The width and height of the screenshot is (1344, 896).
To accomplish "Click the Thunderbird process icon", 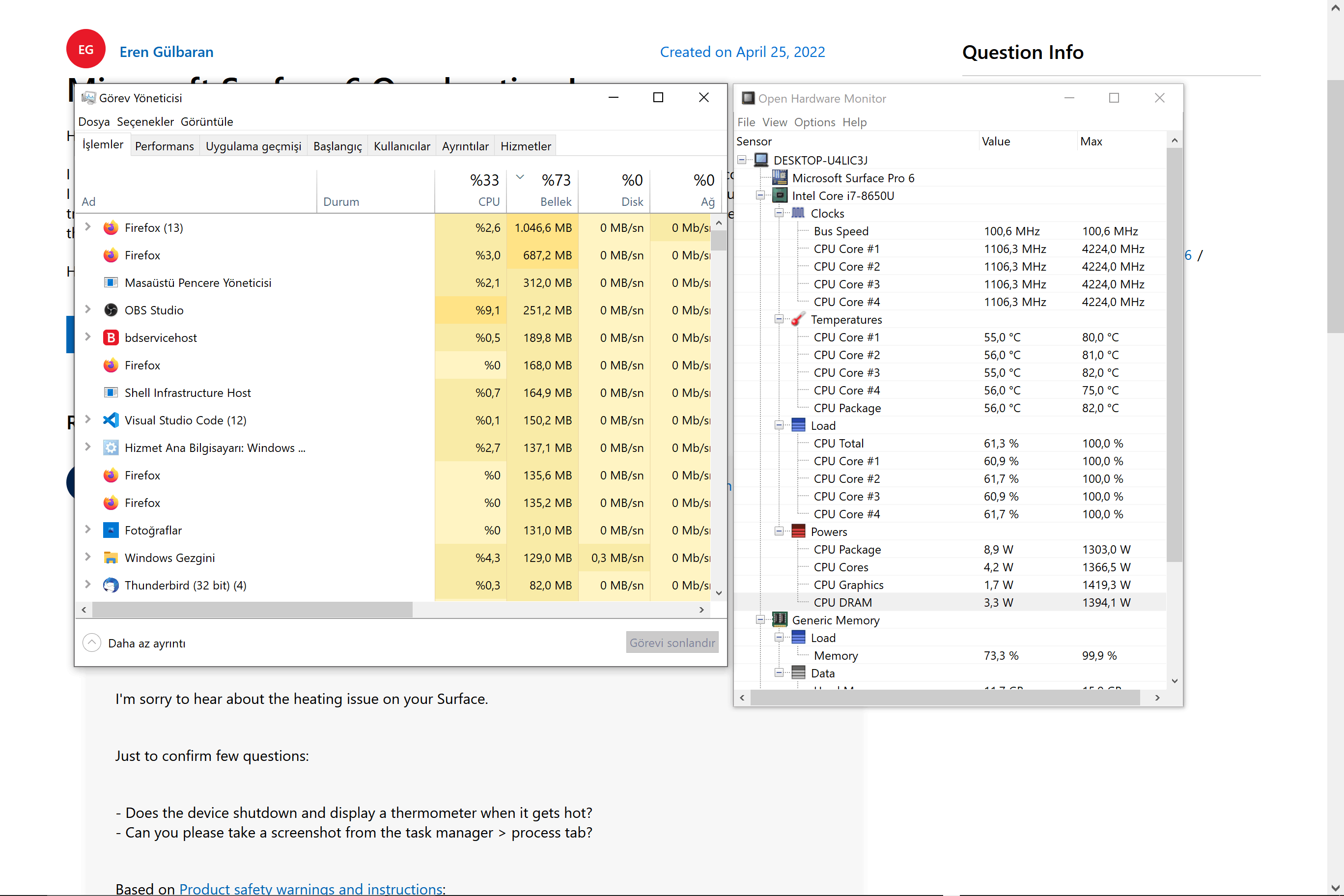I will click(111, 585).
